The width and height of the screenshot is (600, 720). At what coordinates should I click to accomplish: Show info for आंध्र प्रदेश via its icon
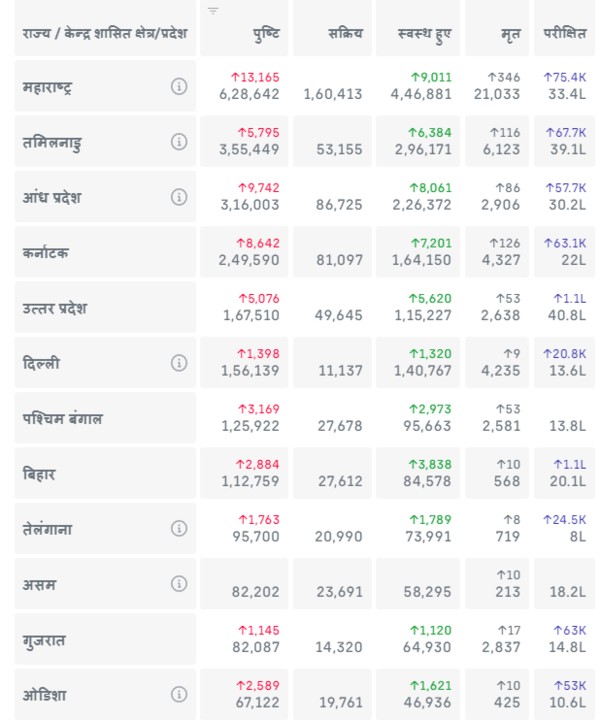(x=179, y=197)
